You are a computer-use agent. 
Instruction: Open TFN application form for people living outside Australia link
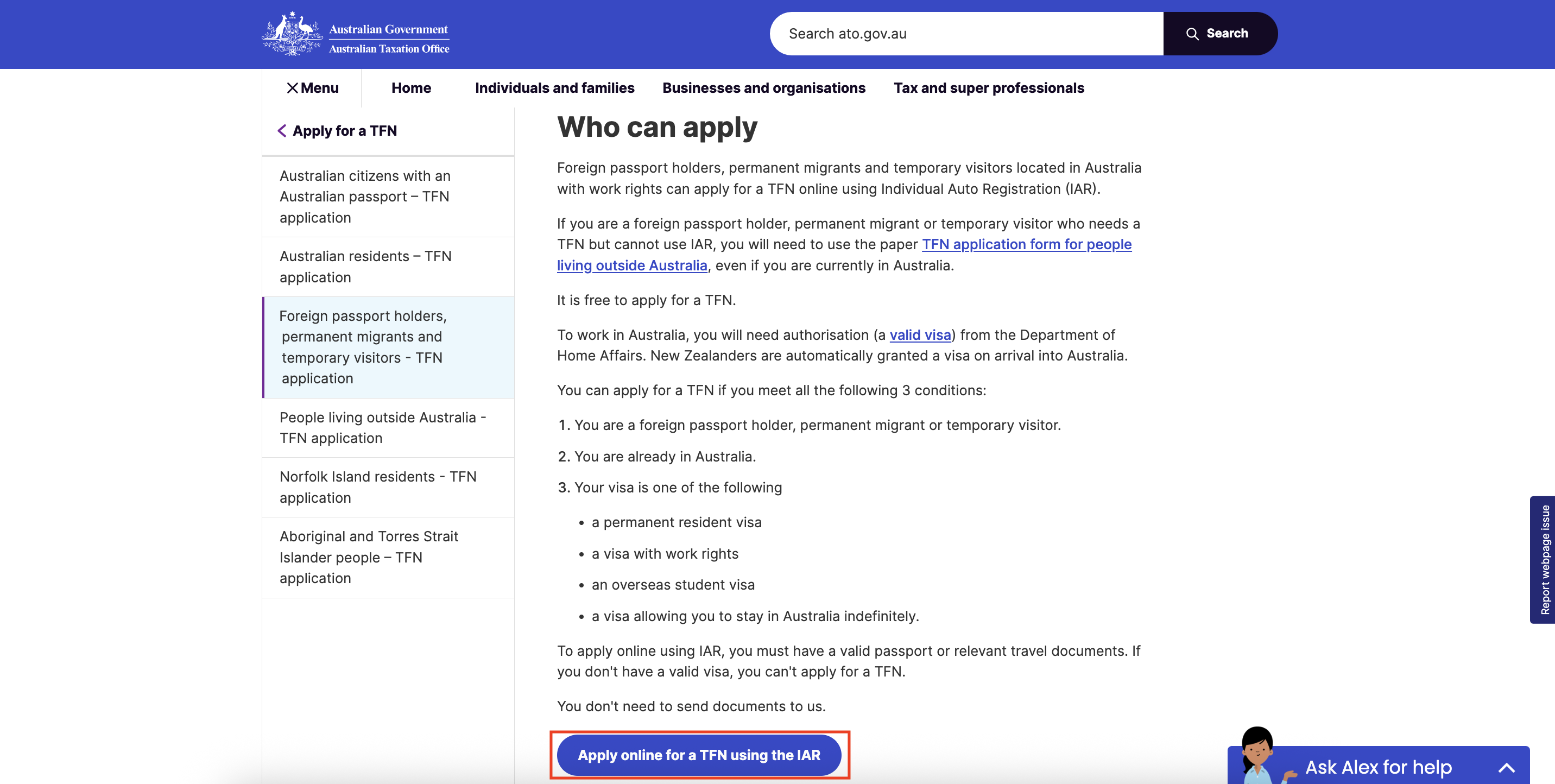click(1026, 244)
